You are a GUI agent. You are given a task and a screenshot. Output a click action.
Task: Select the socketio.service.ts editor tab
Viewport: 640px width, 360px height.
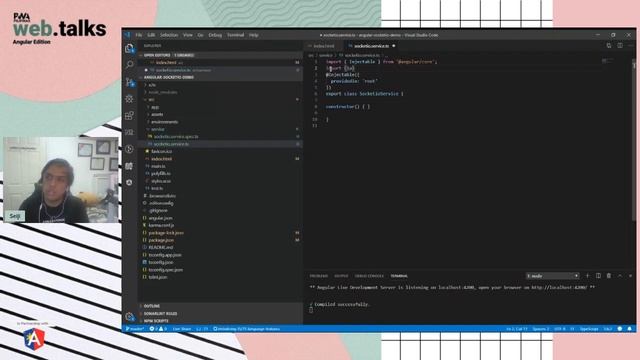click(x=371, y=46)
